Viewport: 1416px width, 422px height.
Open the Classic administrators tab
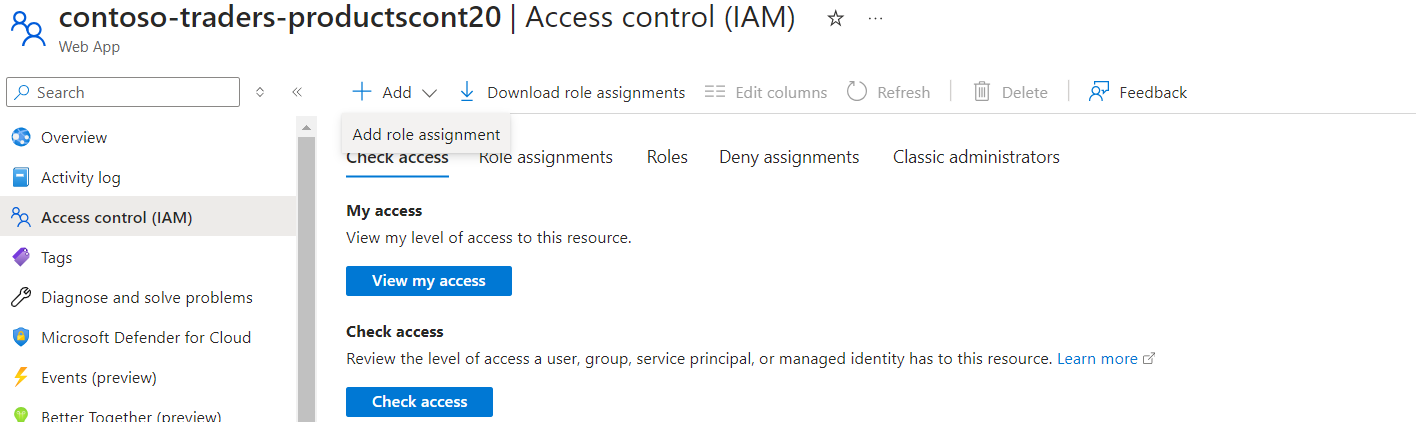click(976, 157)
